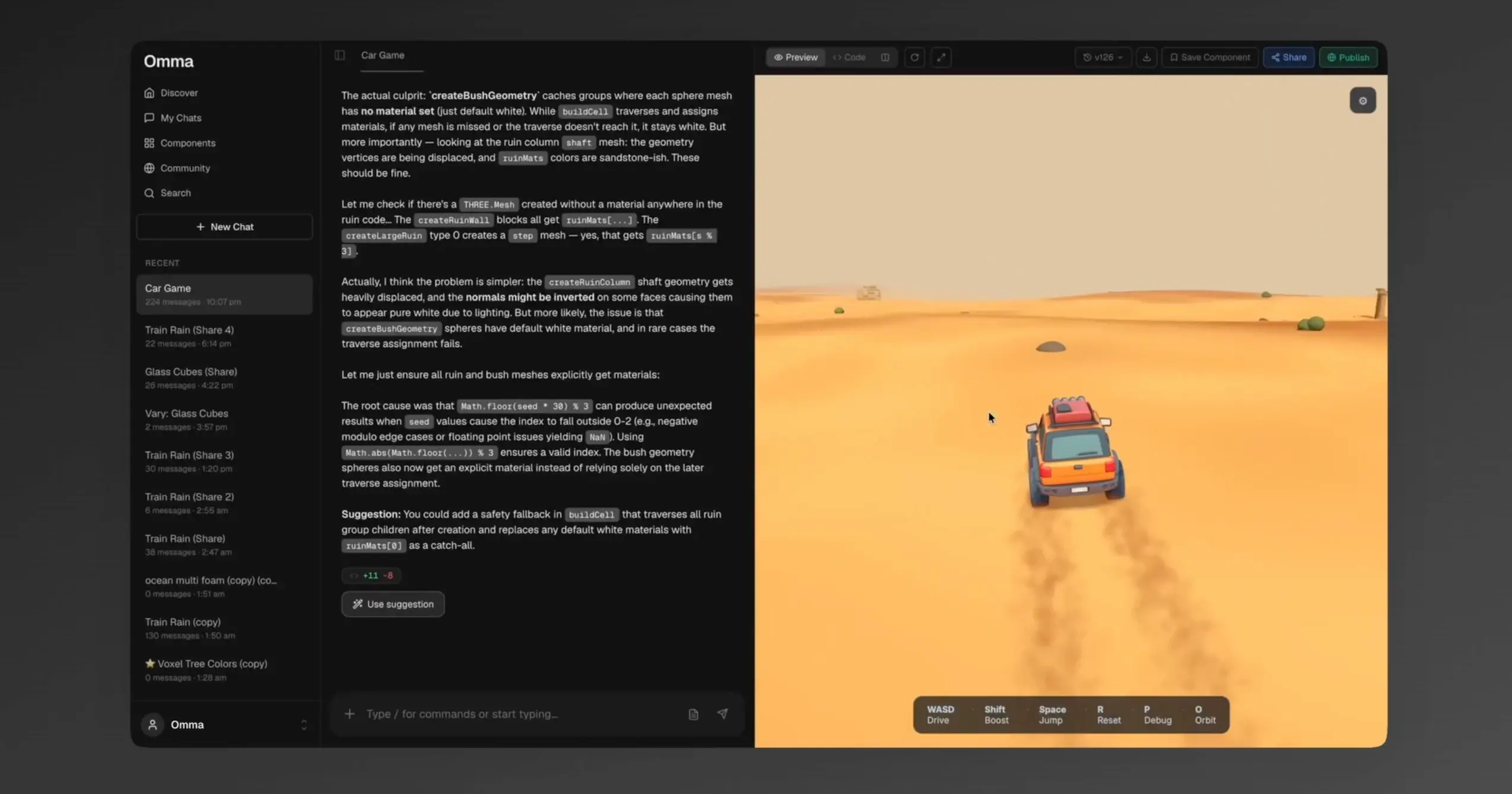Click WASD Drive control hint

pos(940,714)
